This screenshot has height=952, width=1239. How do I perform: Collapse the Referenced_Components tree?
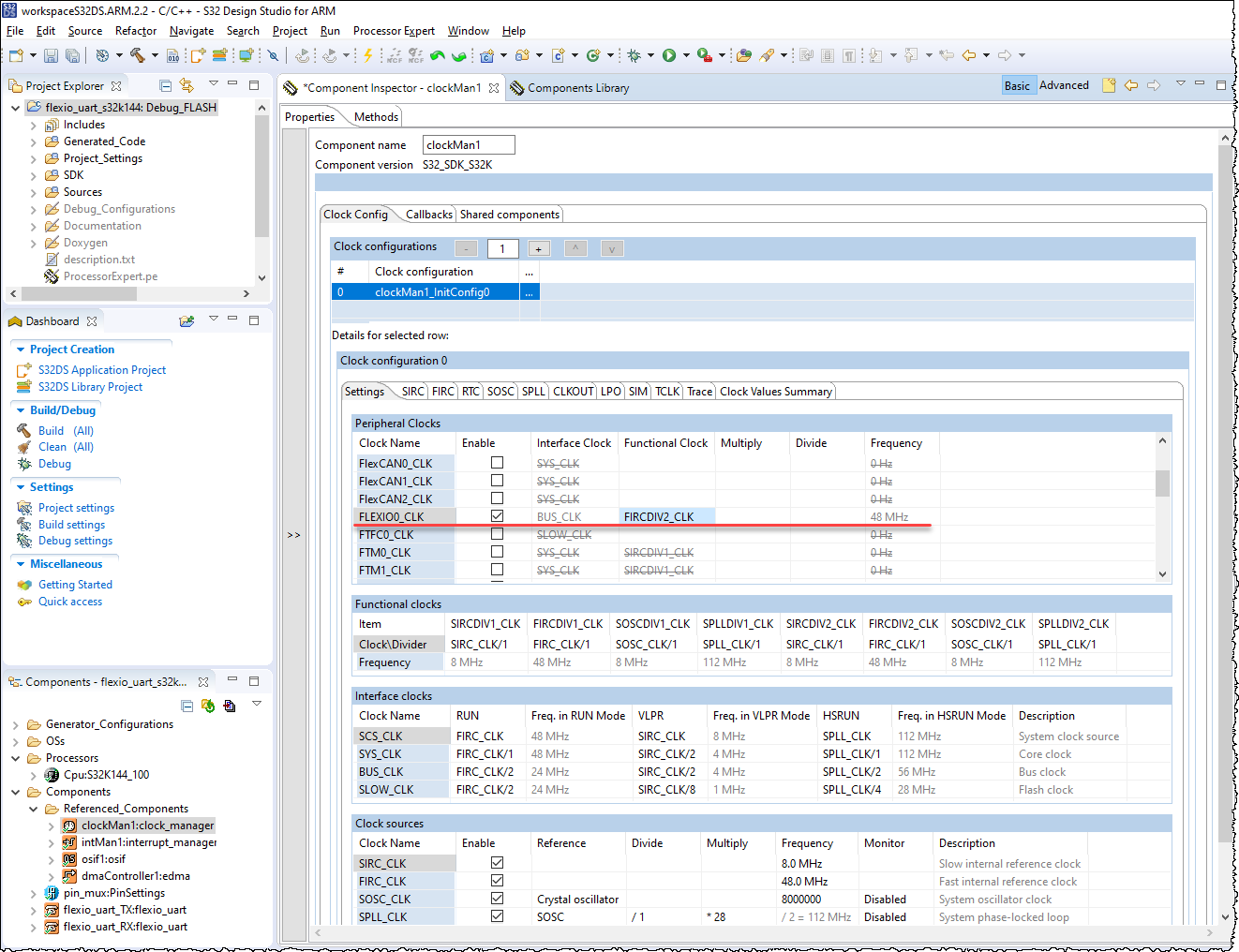click(34, 808)
